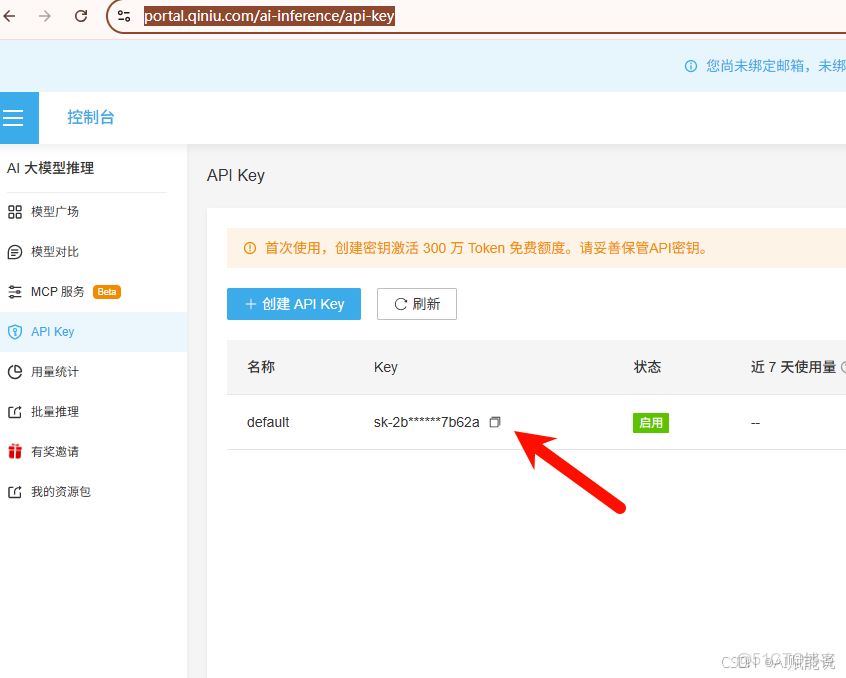Click the orange Beta badge

[x=107, y=292]
